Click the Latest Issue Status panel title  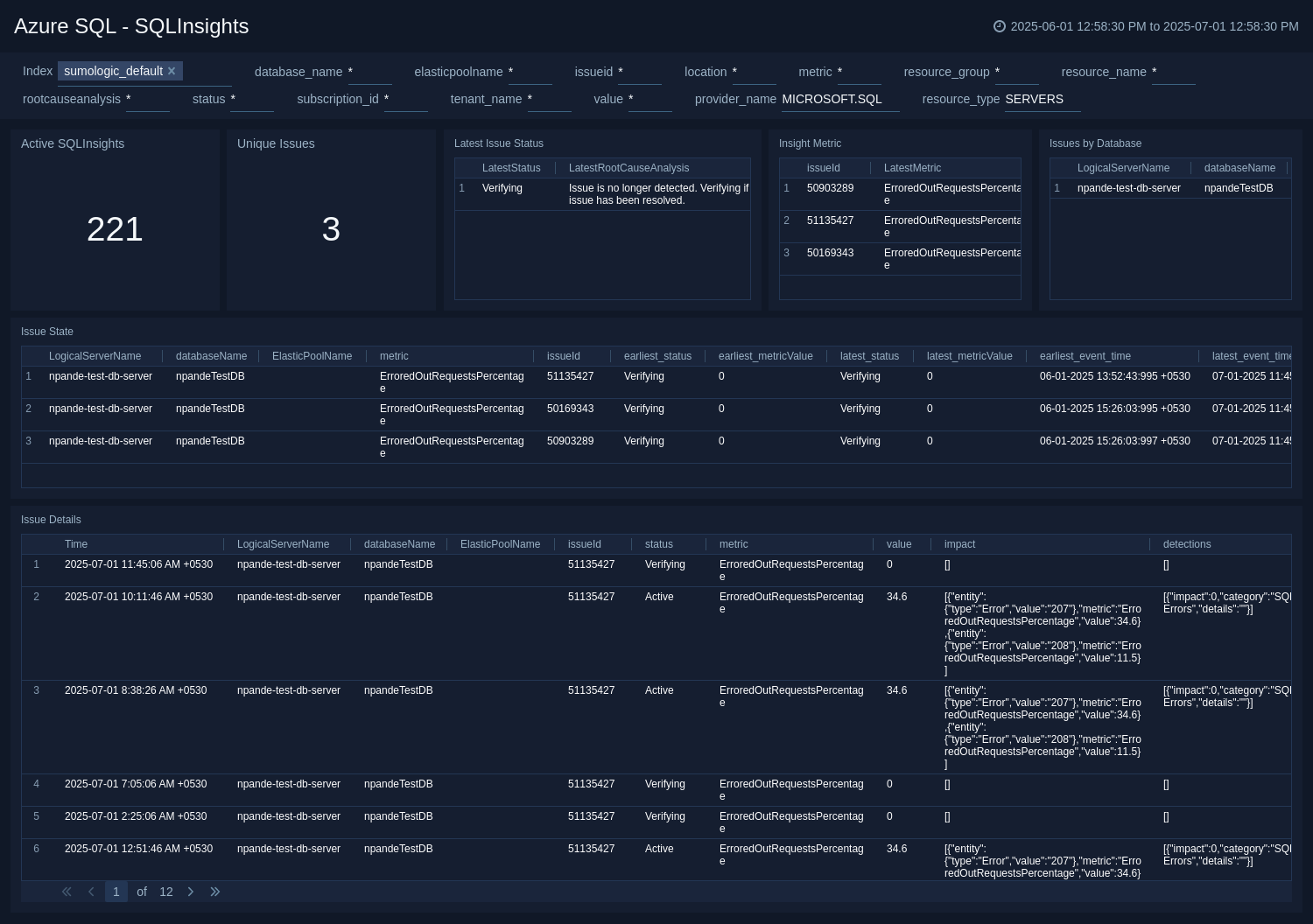click(x=499, y=143)
